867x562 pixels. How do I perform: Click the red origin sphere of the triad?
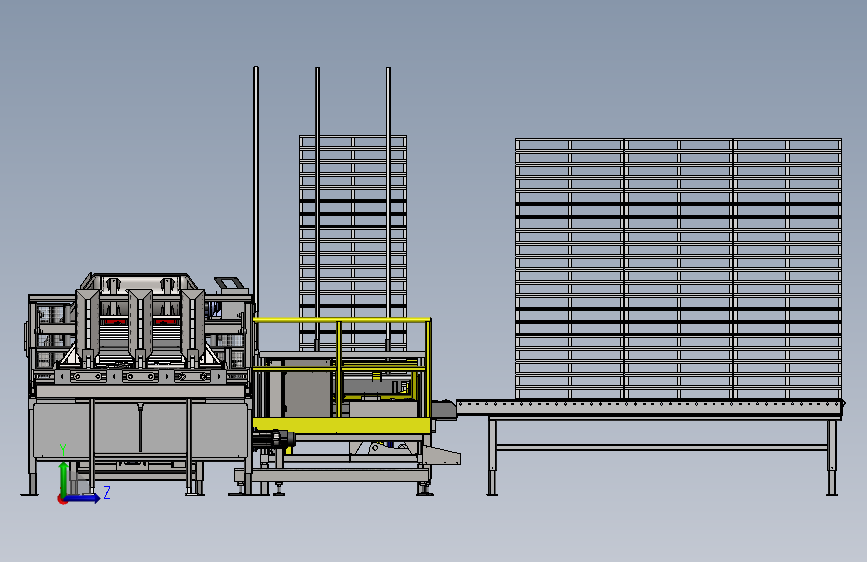click(62, 499)
